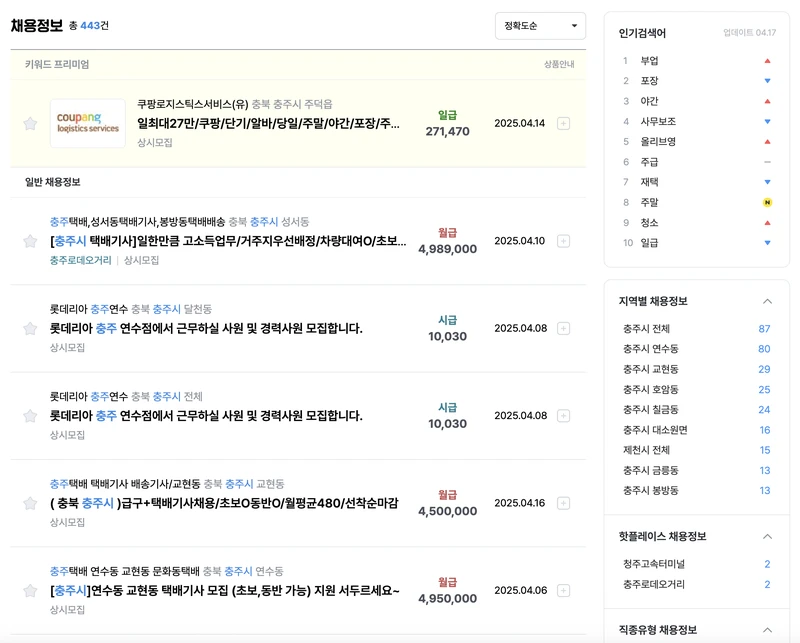
Task: Click the plus icon on the 2025.04.06 listing
Action: click(565, 591)
